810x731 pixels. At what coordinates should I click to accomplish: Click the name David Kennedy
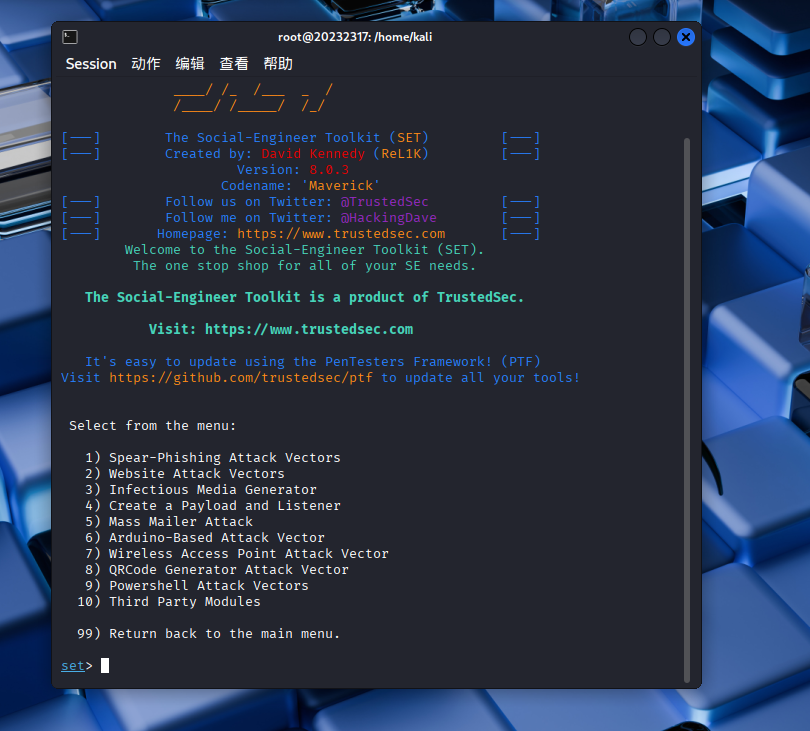coord(313,154)
